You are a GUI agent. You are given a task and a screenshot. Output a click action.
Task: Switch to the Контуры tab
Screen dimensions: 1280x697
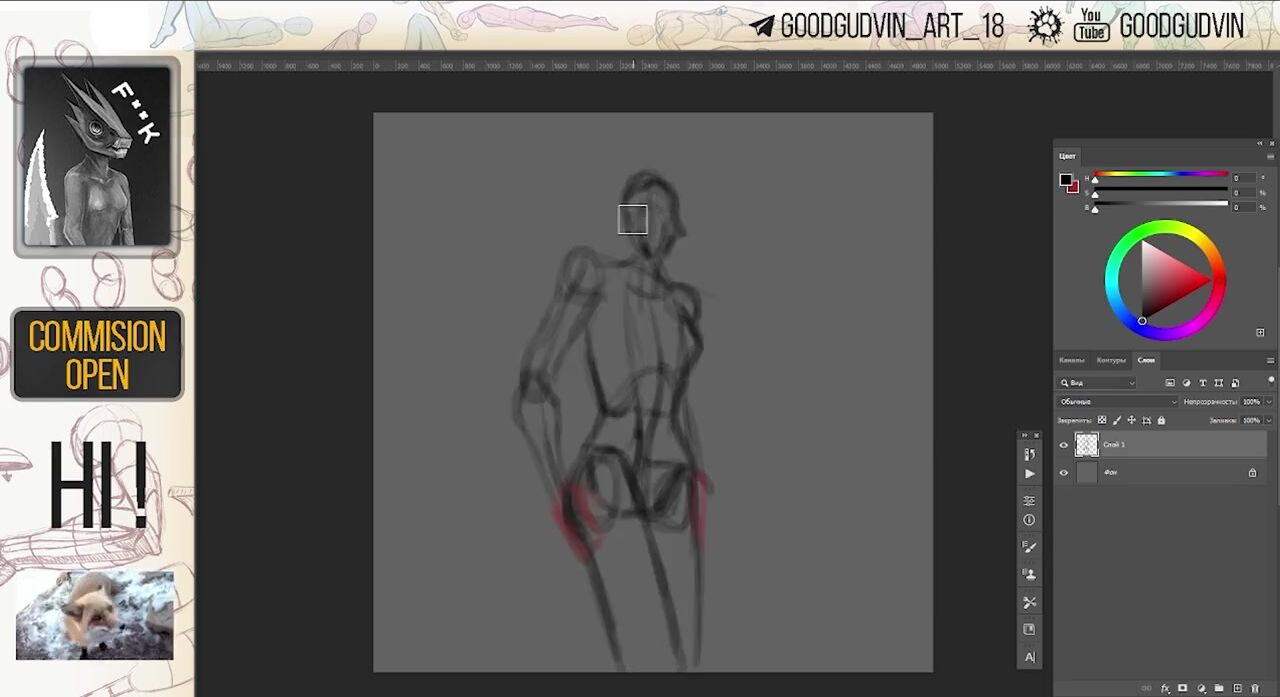1110,360
